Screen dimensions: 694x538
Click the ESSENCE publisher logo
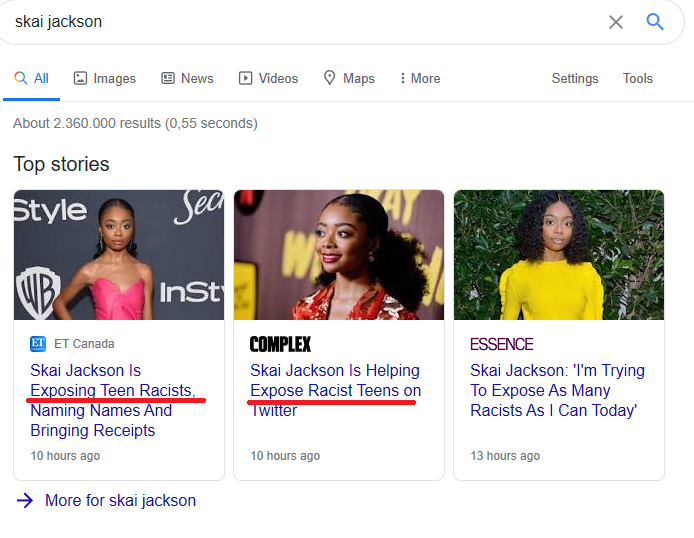[x=501, y=344]
